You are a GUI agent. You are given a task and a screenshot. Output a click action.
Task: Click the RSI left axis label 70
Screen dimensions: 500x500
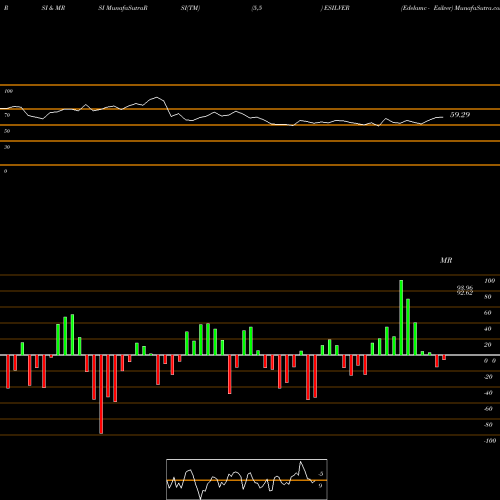pos(7,115)
